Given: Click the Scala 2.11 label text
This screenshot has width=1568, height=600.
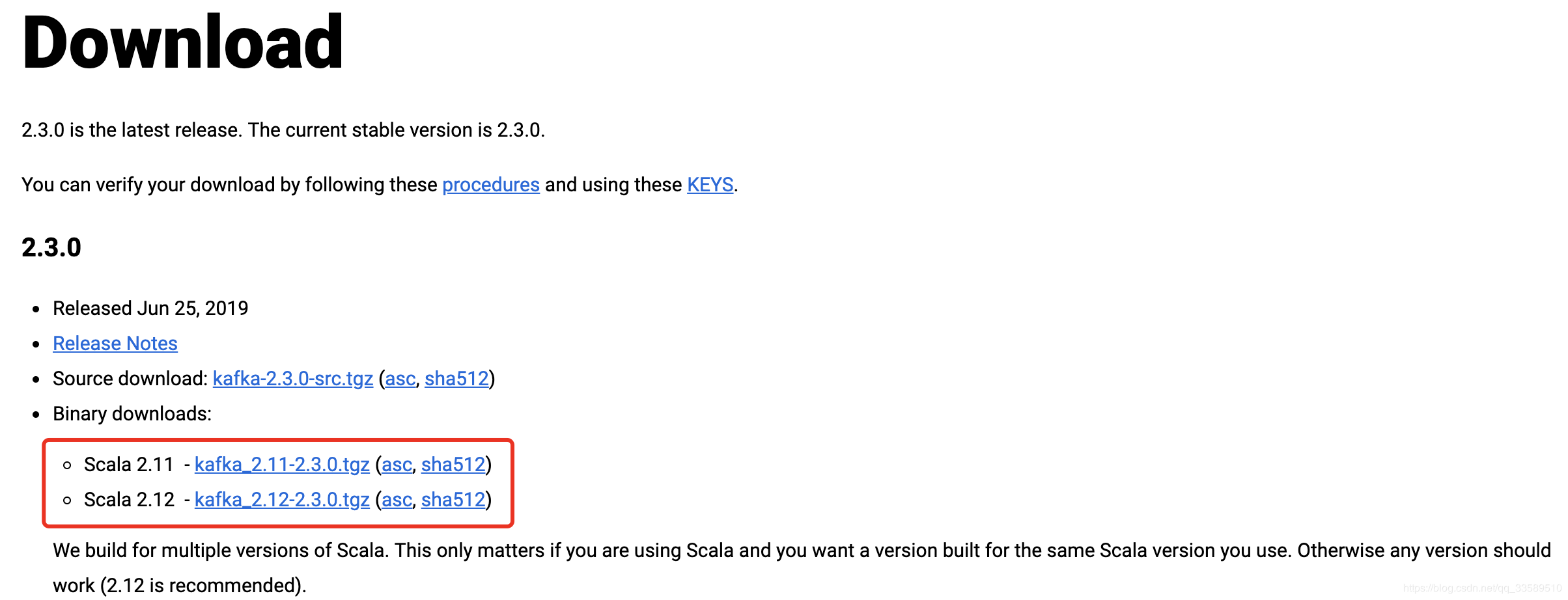Looking at the screenshot, I should [x=129, y=465].
